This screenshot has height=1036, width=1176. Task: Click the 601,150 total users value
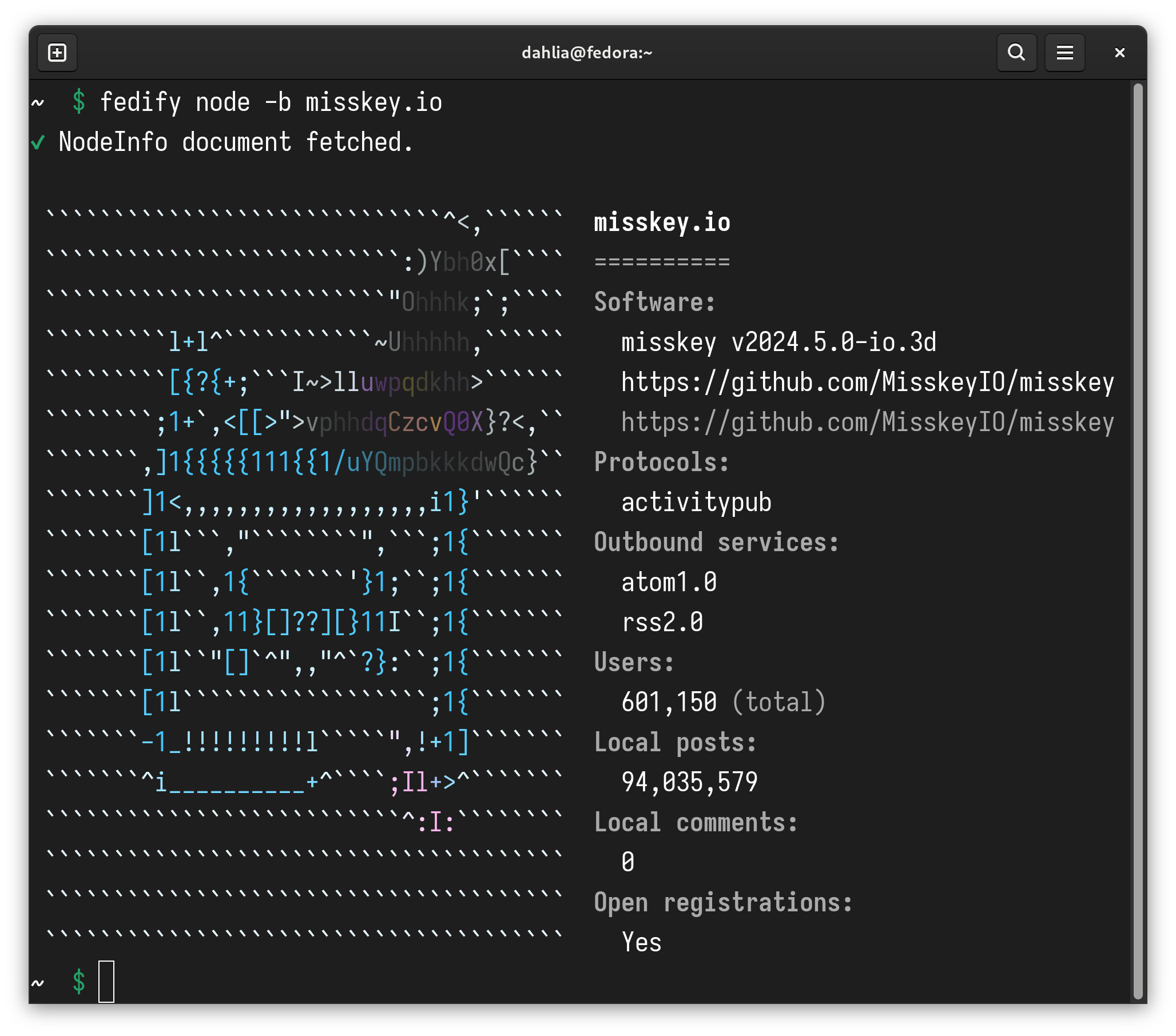(x=669, y=702)
